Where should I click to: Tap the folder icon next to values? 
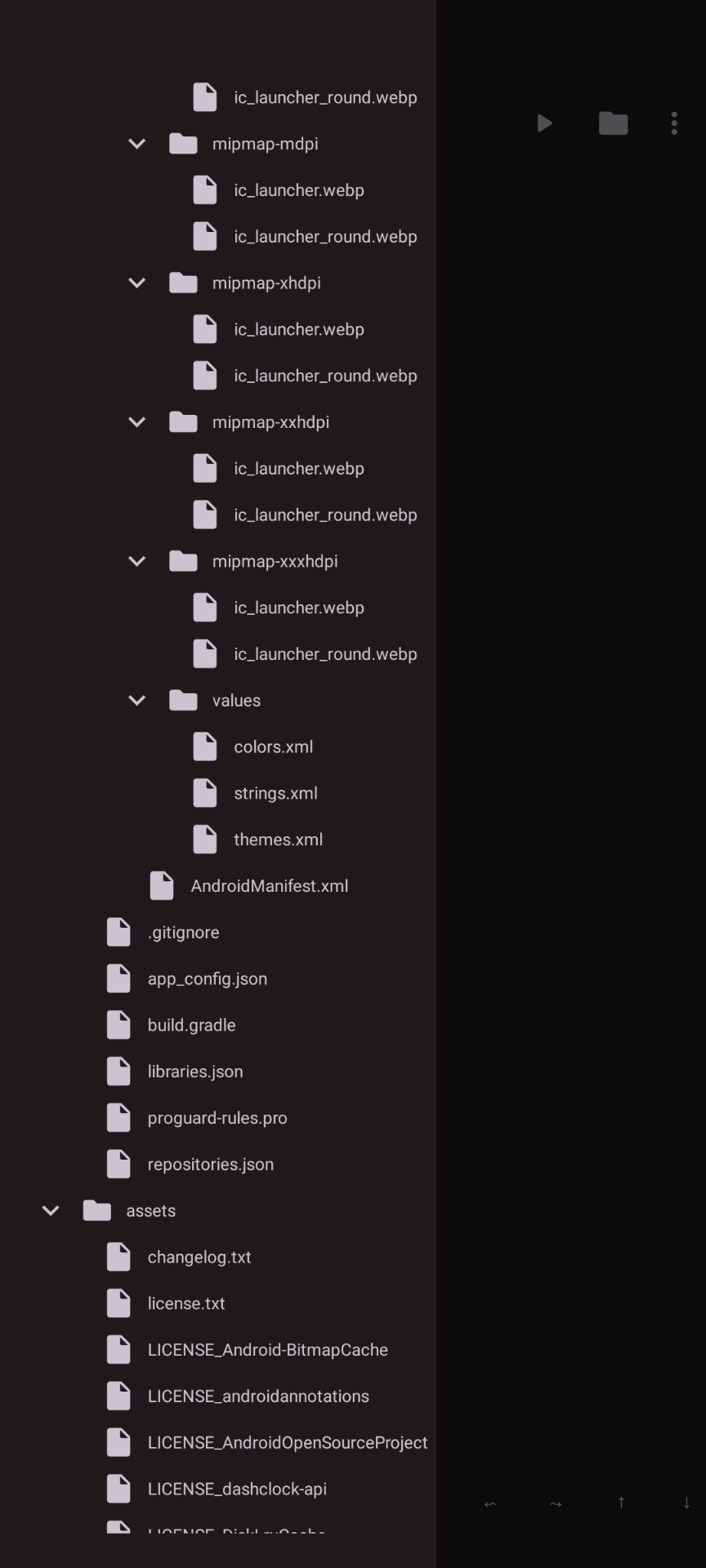tap(183, 700)
